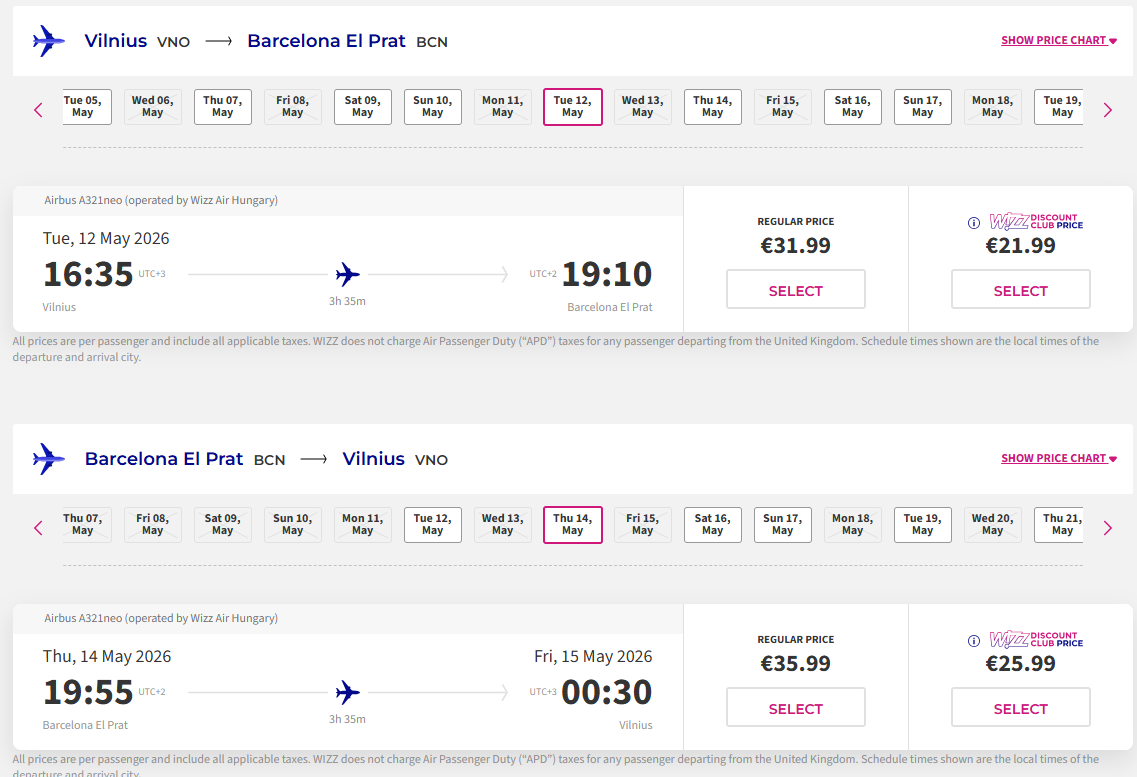The image size is (1137, 777).
Task: Select the €21.99 Discount Club outbound fare
Action: pyautogui.click(x=1020, y=291)
